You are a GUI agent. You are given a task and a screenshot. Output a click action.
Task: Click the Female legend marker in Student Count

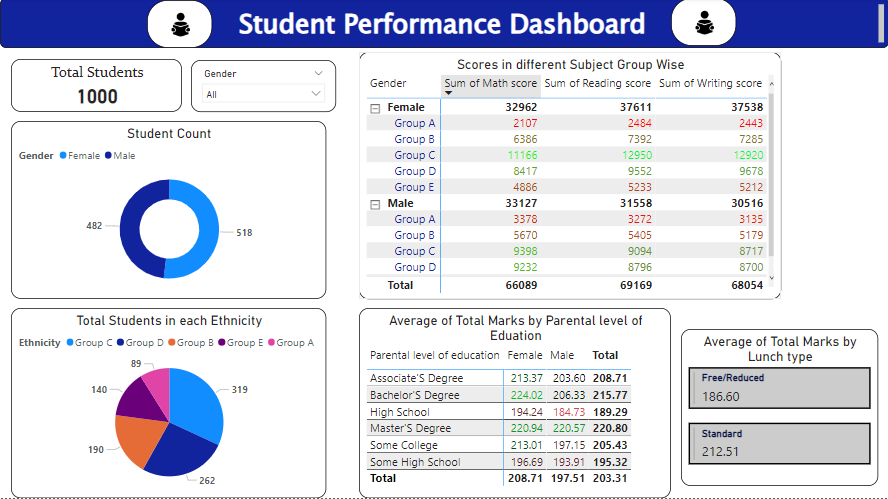[x=64, y=156]
